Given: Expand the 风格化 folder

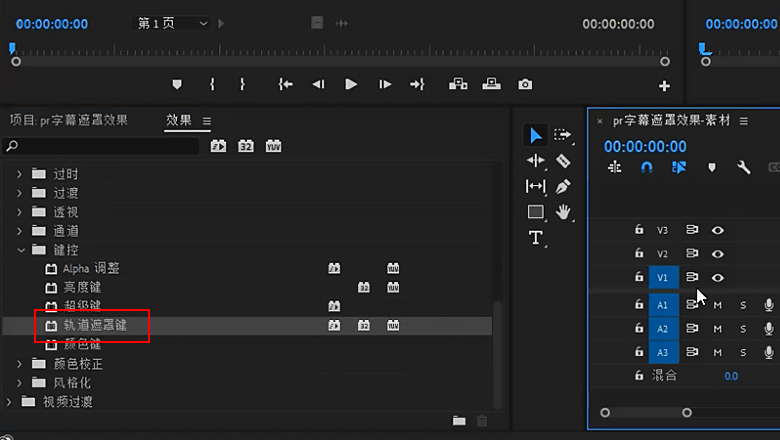Looking at the screenshot, I should click(x=19, y=383).
